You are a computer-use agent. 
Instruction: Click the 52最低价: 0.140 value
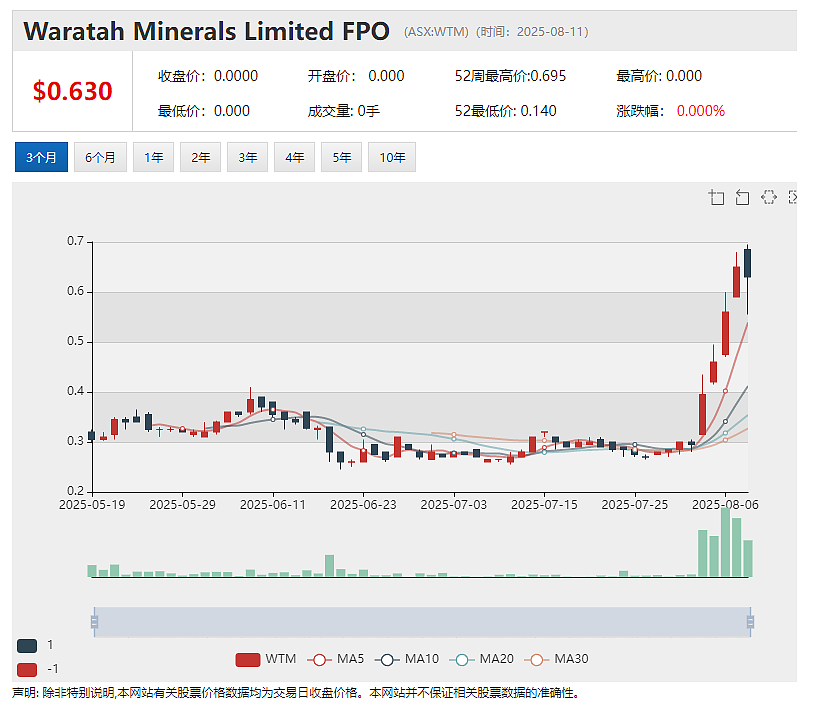point(505,111)
